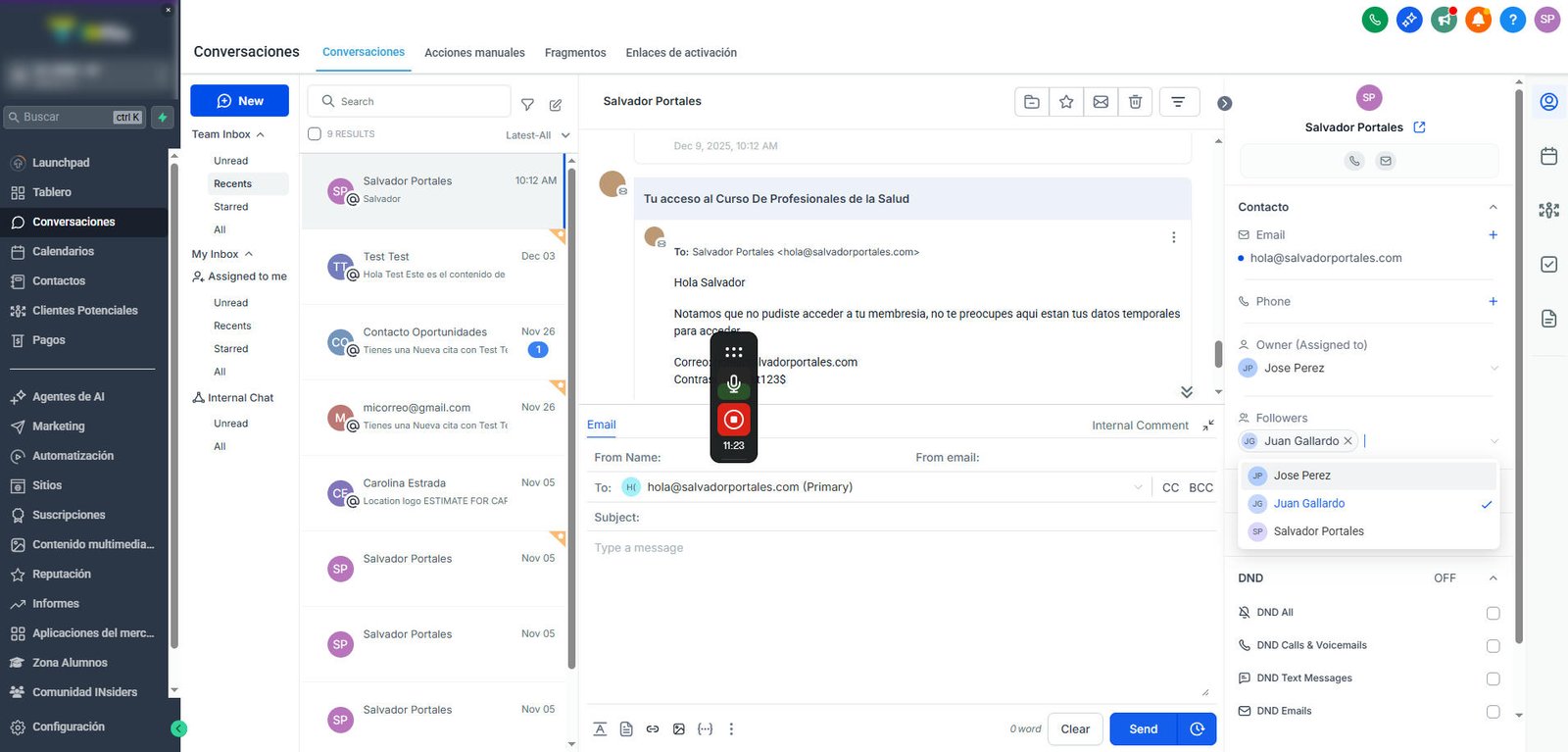Viewport: 1568px width, 752px height.
Task: Open the blue help question icon
Action: (1513, 19)
